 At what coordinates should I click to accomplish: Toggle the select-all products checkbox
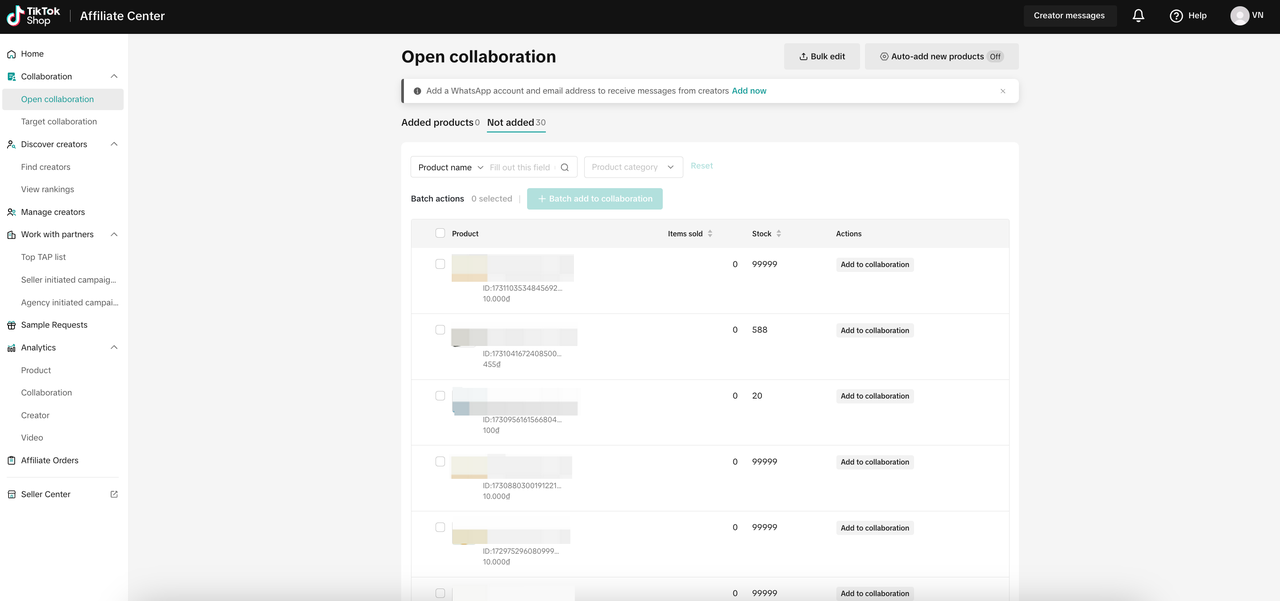pos(440,234)
